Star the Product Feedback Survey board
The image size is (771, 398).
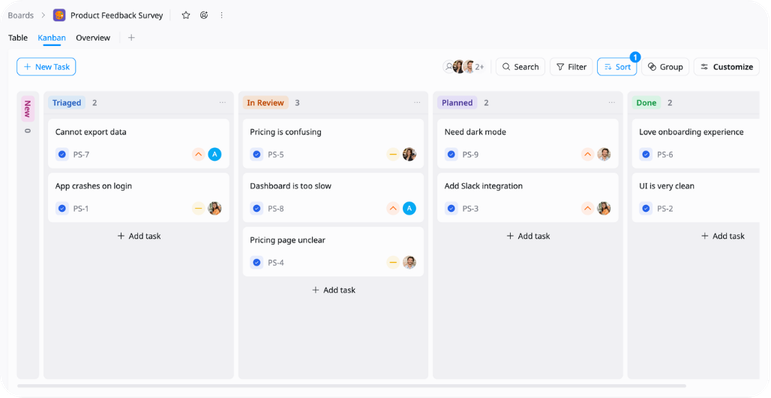point(186,15)
